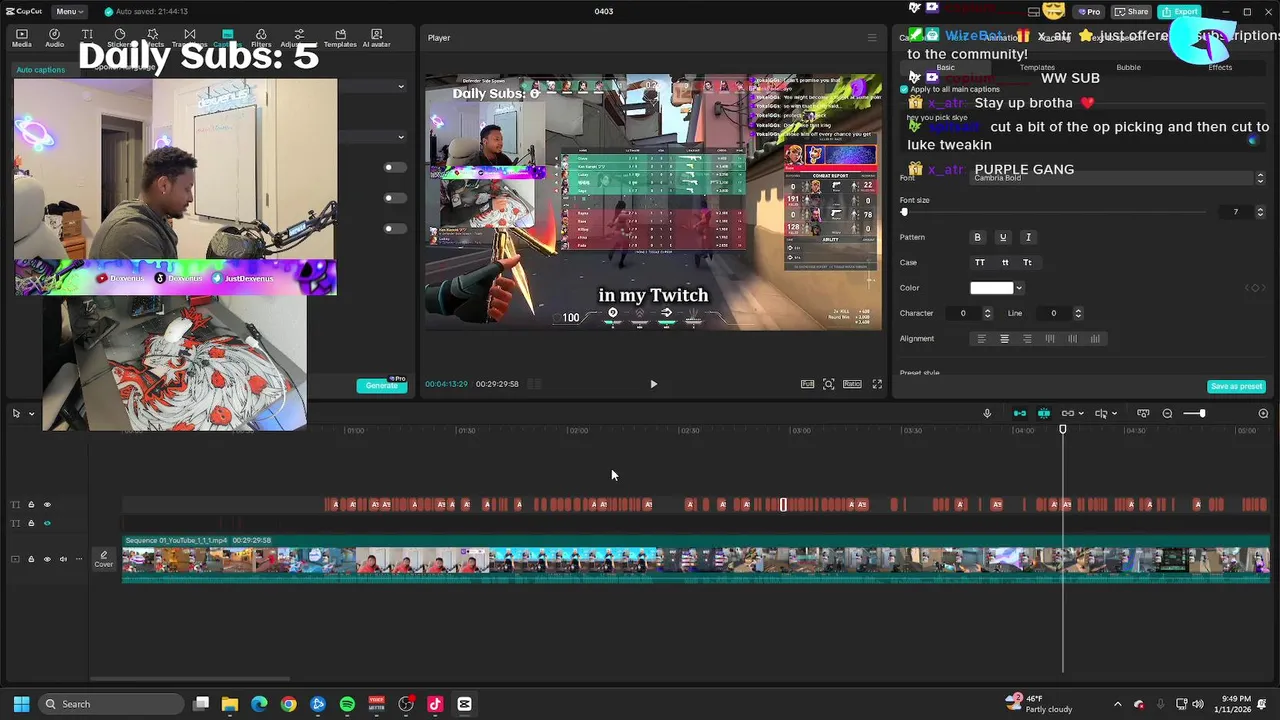Open the AI avatar panel

click(376, 38)
